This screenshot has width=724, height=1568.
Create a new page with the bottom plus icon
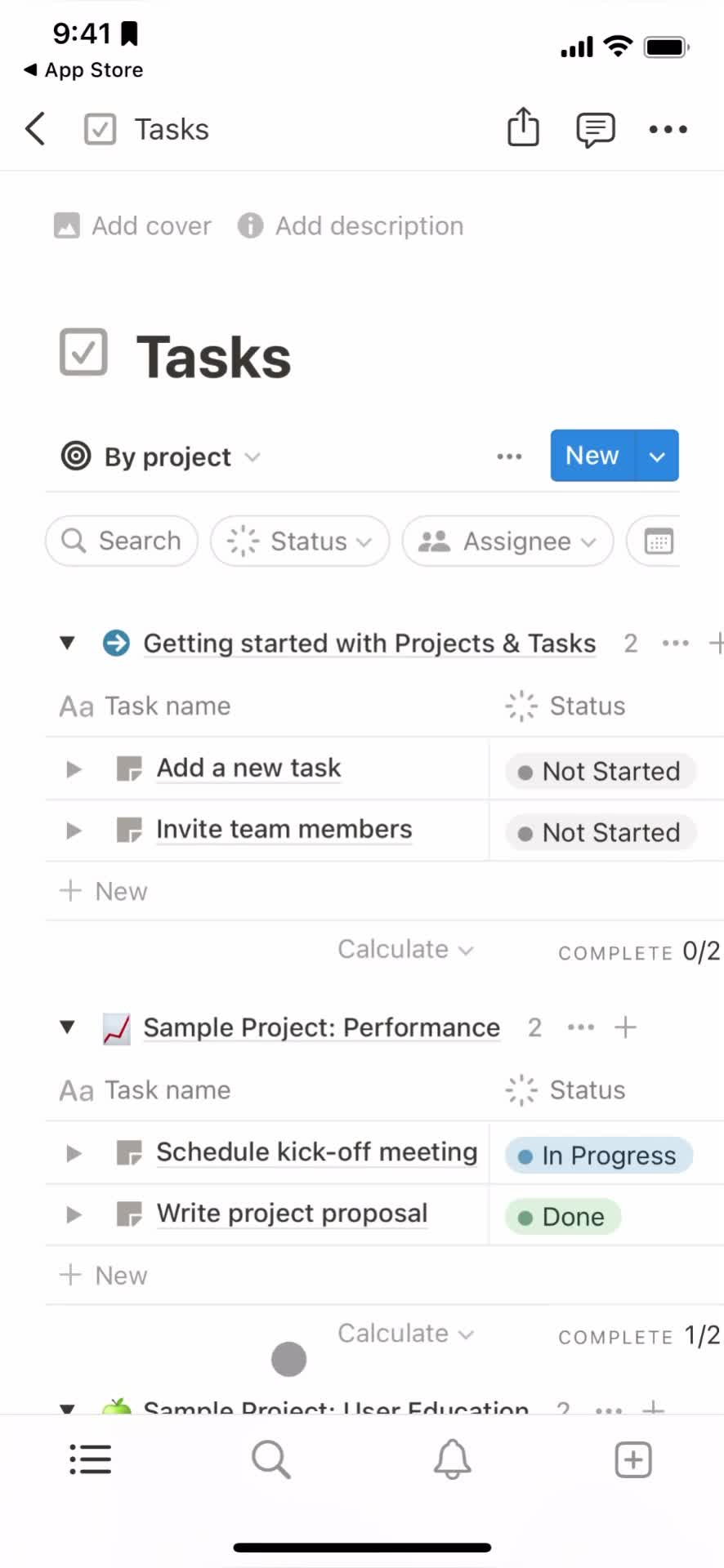pos(632,1459)
